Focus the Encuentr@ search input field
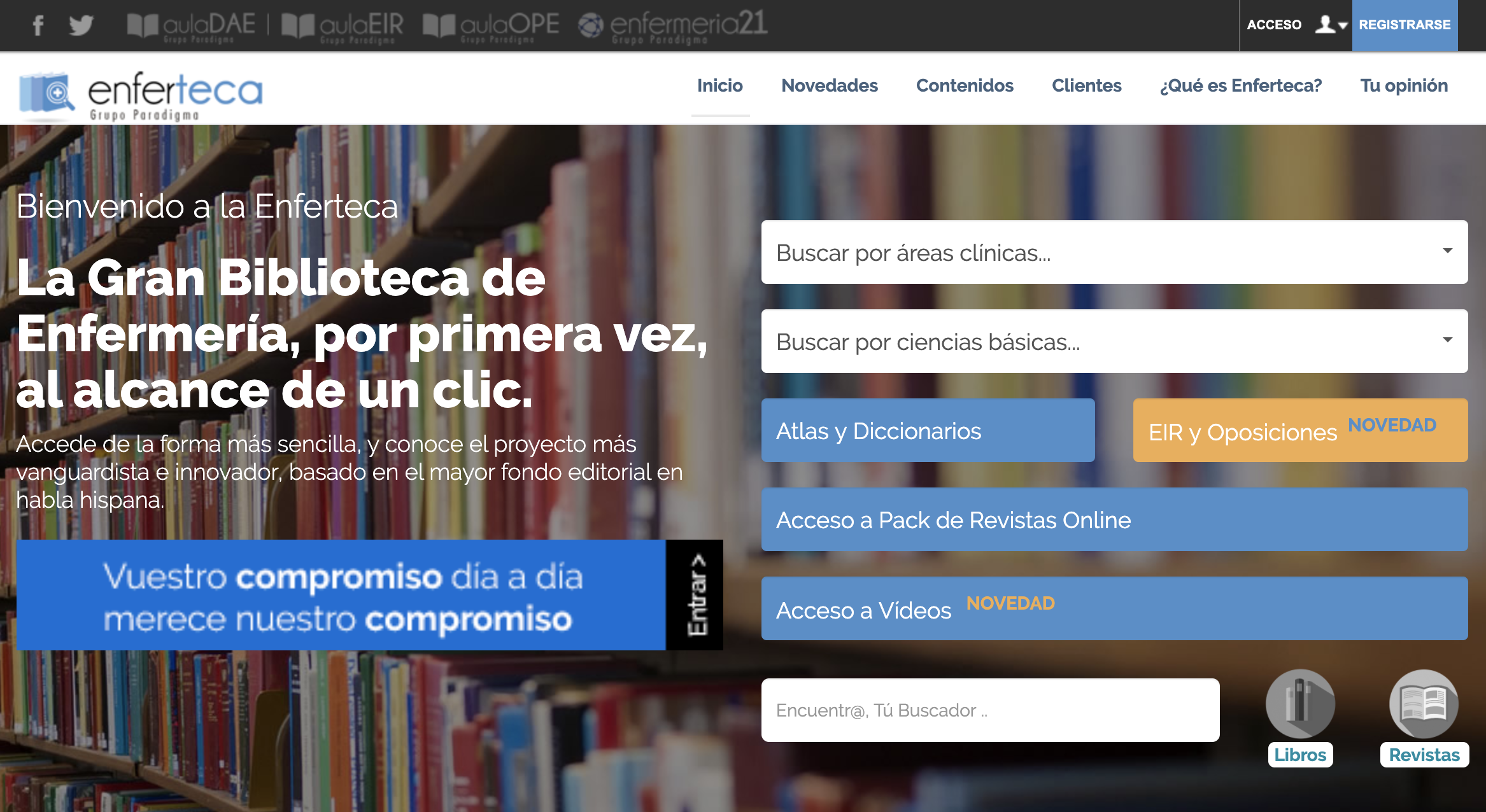This screenshot has width=1486, height=812. [990, 710]
